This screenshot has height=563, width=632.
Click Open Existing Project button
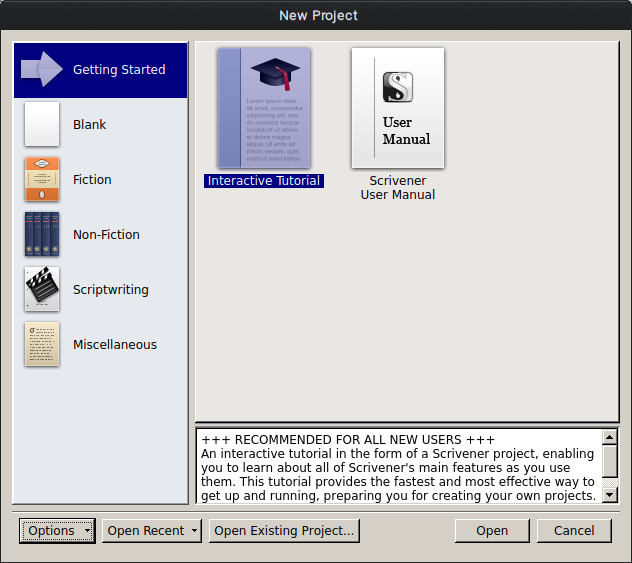284,531
